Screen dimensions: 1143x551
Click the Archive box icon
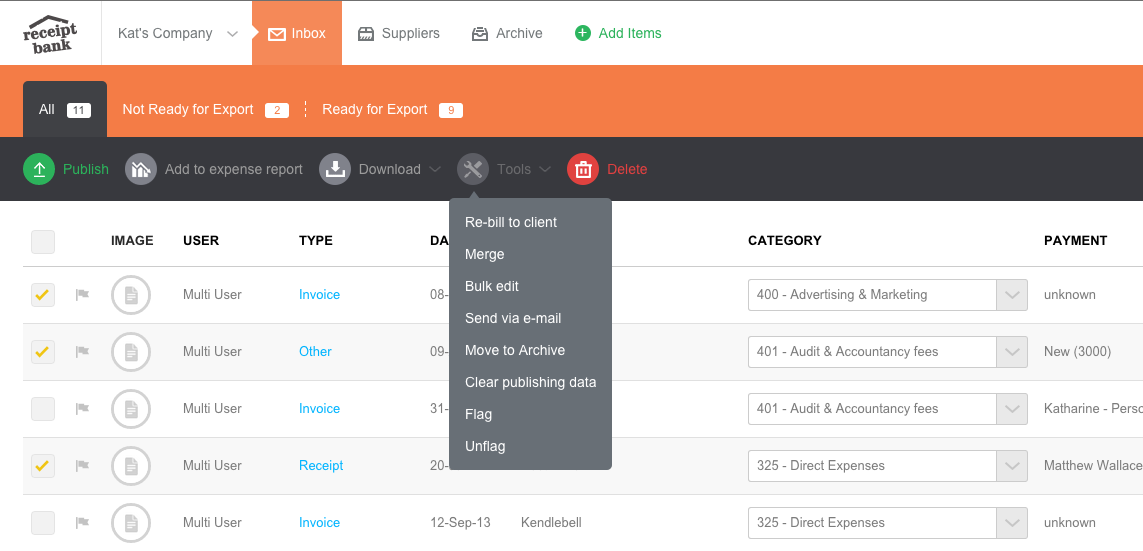[x=480, y=34]
